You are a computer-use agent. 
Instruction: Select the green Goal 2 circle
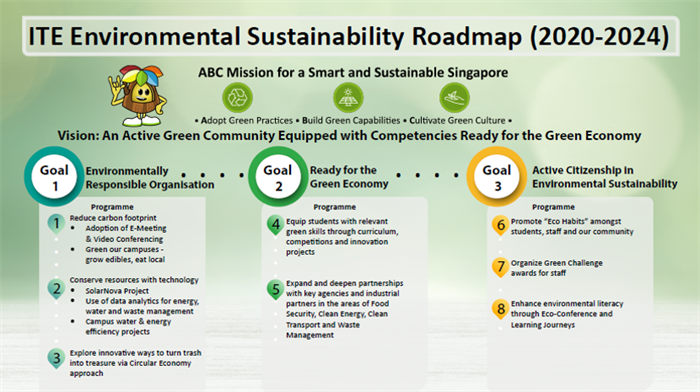pos(278,176)
